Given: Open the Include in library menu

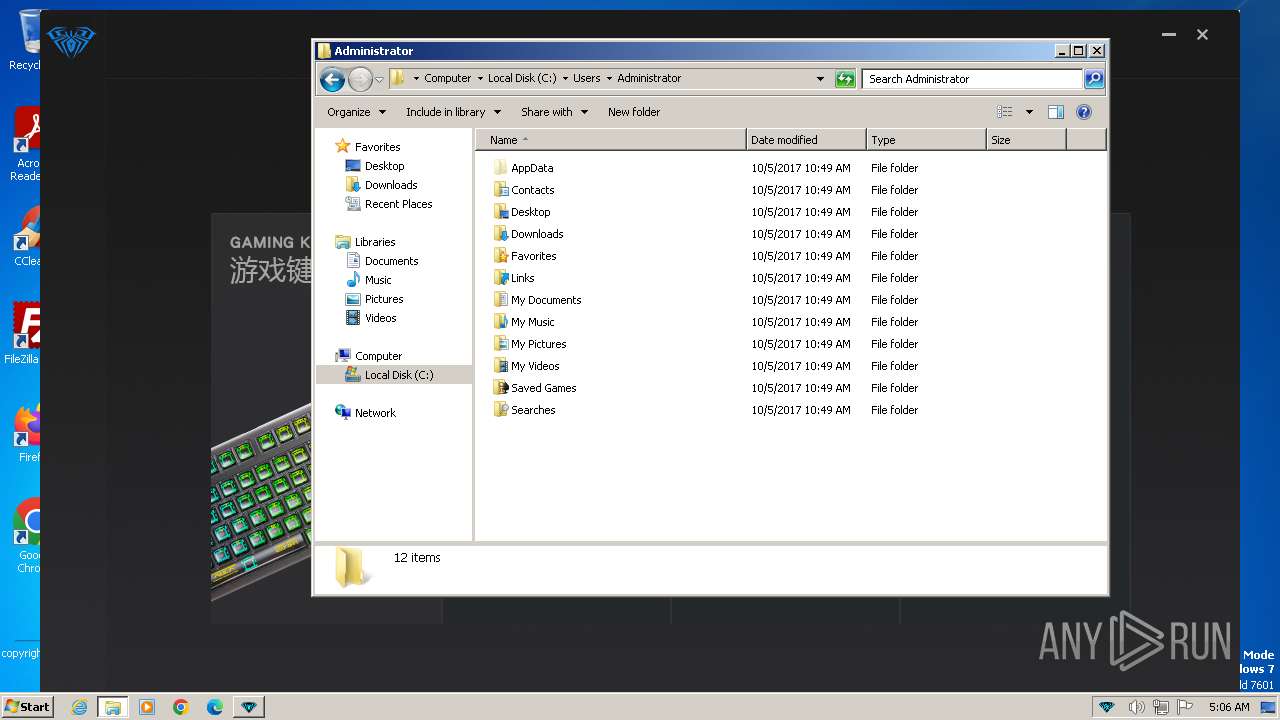Looking at the screenshot, I should [x=453, y=112].
